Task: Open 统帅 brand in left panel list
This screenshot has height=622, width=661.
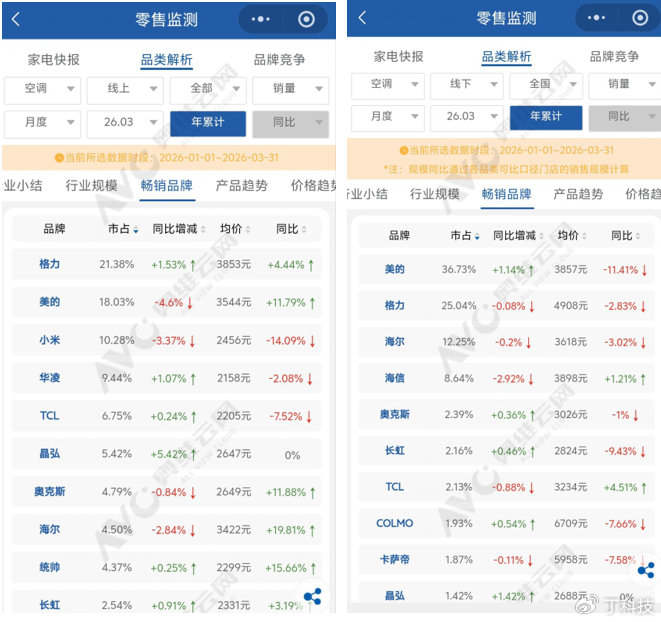Action: point(49,567)
